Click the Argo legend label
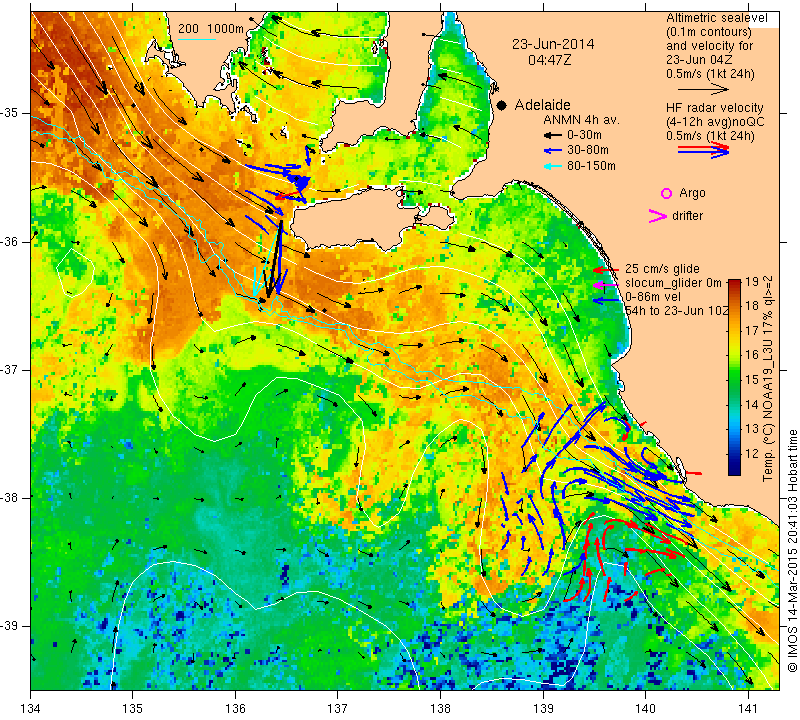The image size is (800, 720). (692, 193)
